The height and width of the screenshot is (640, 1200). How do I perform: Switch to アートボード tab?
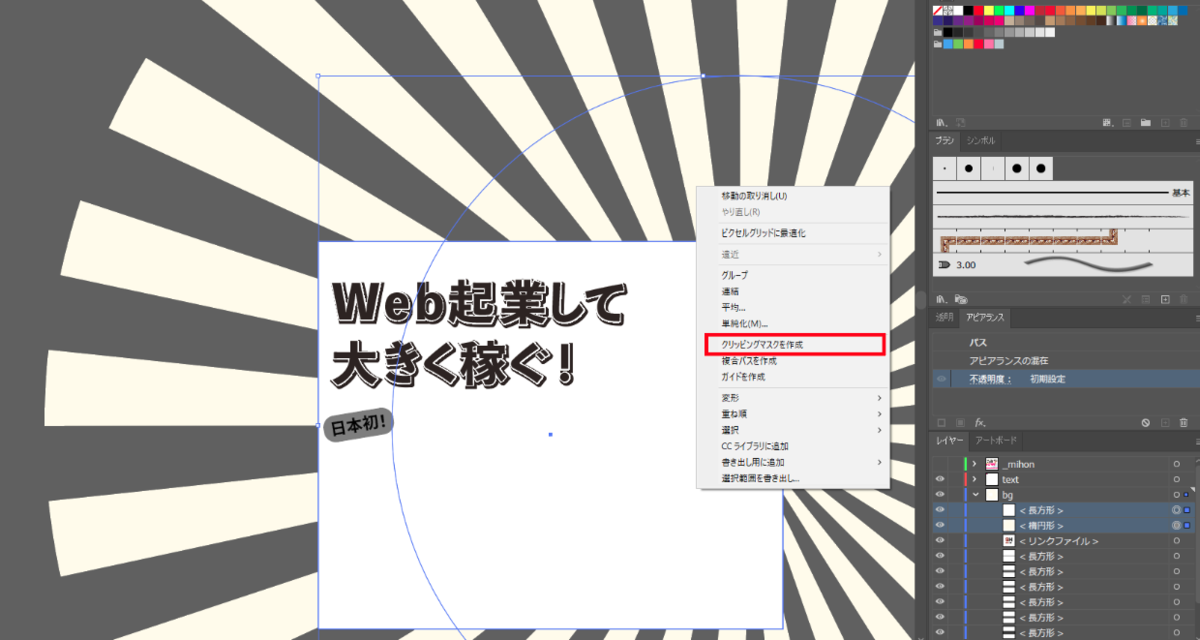[996, 441]
